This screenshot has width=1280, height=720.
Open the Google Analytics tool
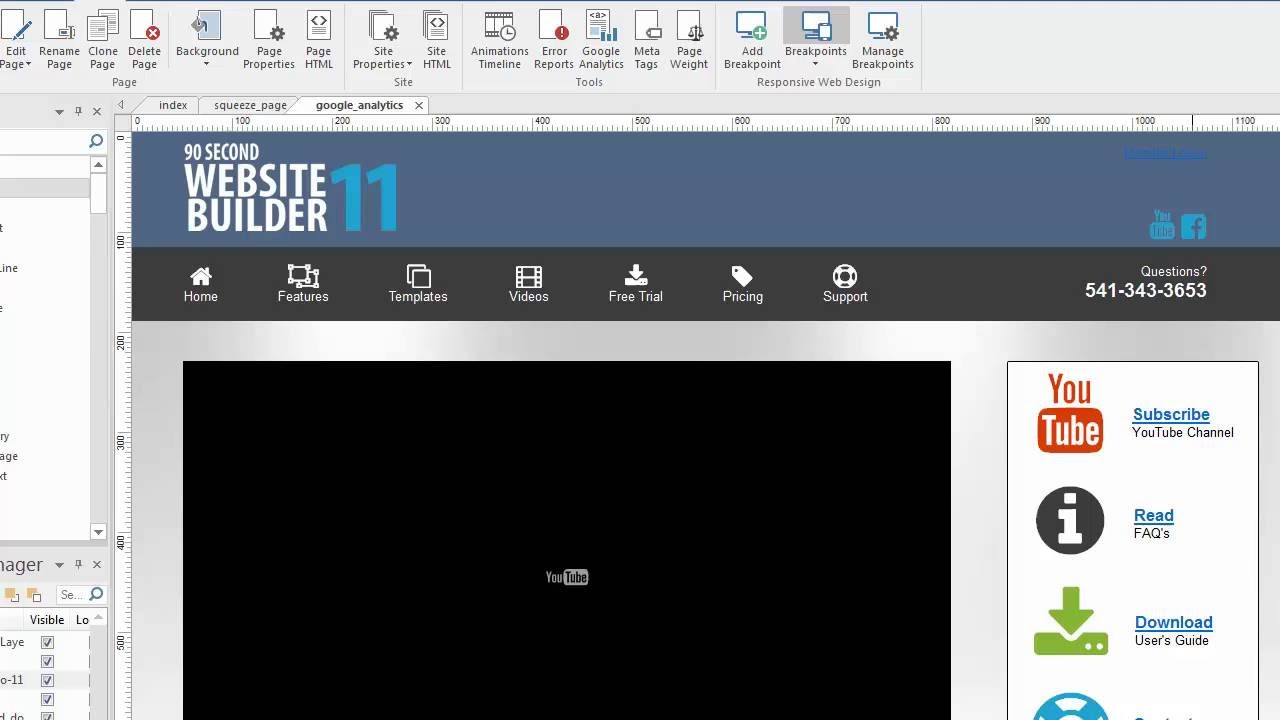point(601,40)
